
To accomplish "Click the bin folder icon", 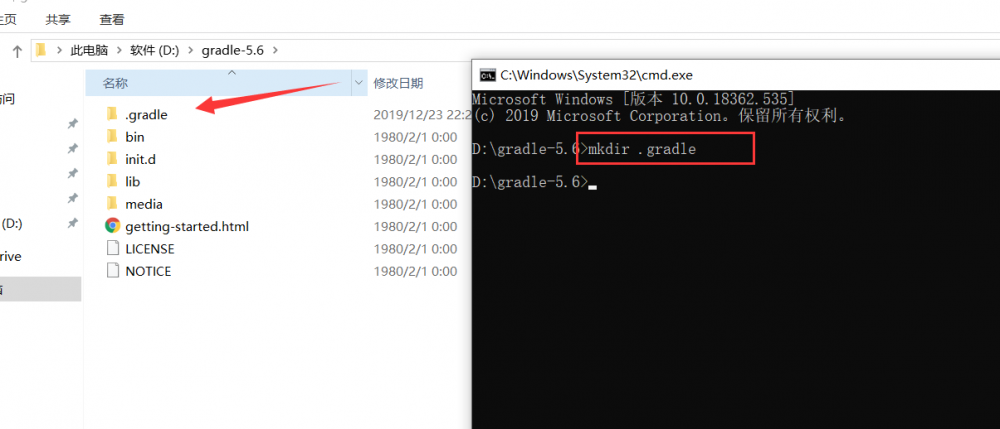I will click(112, 136).
